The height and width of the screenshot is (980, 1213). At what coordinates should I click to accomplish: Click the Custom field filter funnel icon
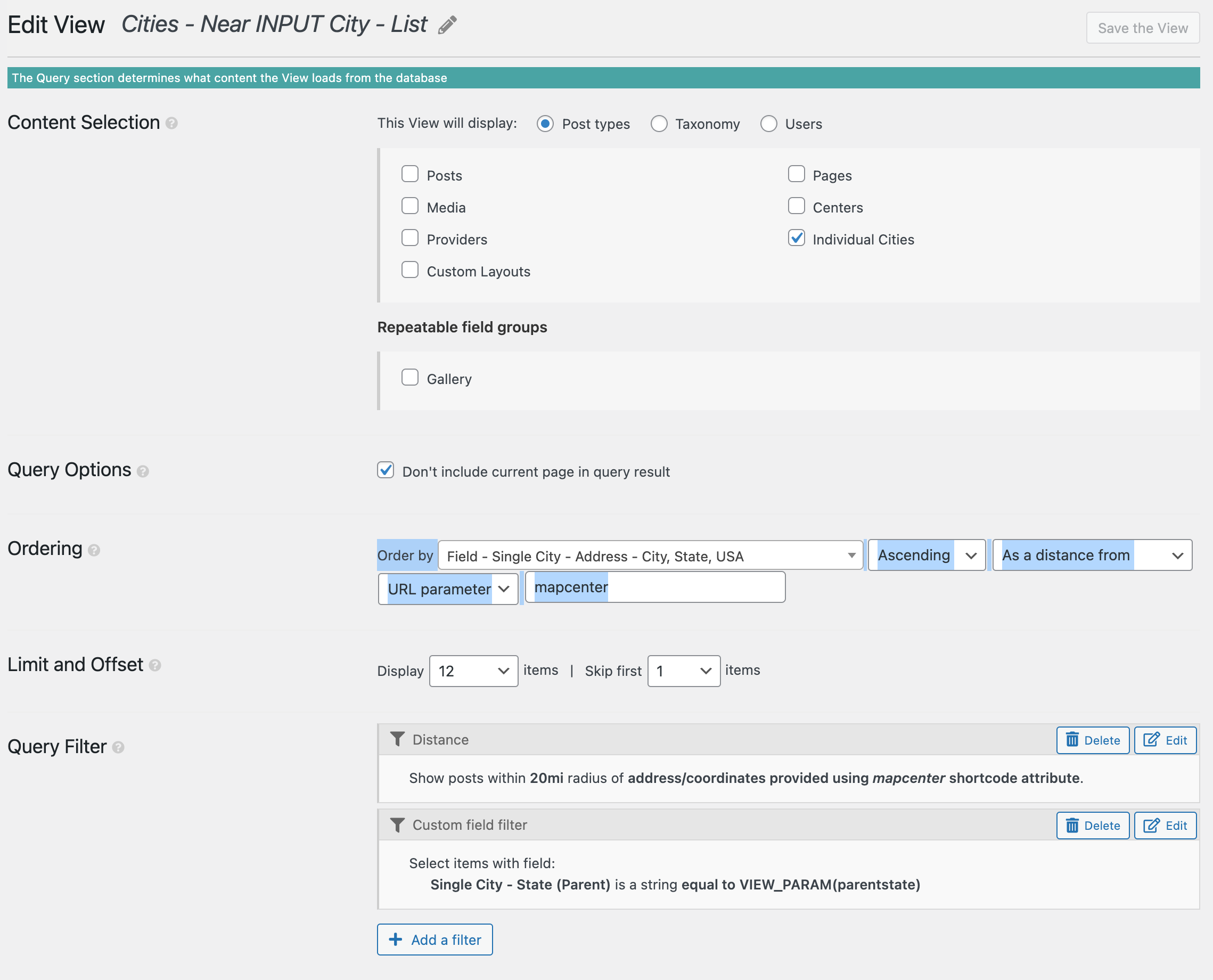click(x=397, y=825)
